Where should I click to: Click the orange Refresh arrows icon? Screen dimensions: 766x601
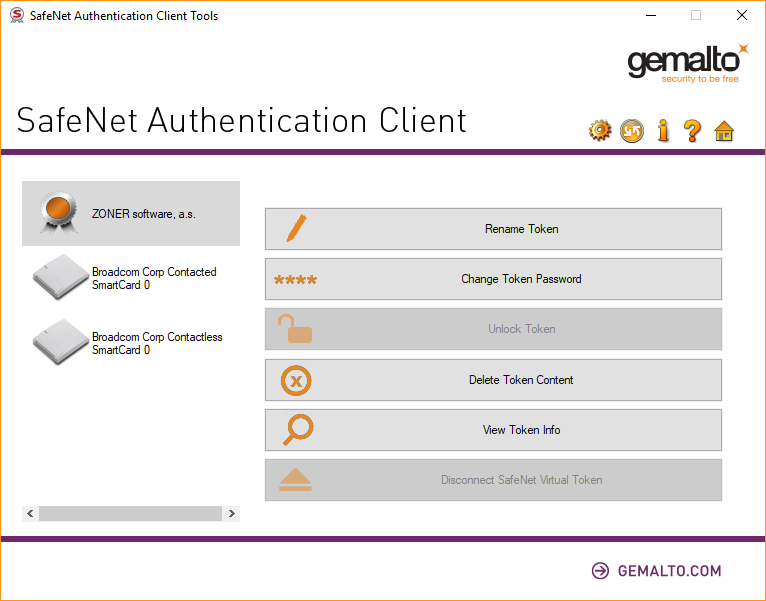[x=632, y=130]
